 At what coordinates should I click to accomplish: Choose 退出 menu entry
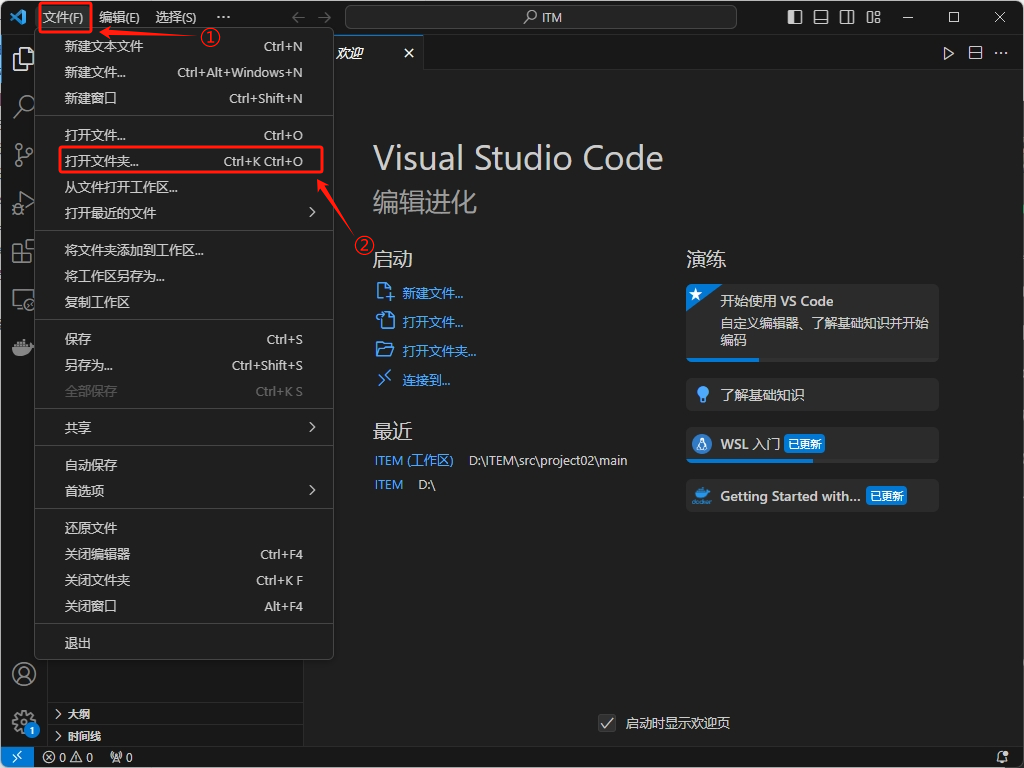click(x=184, y=643)
